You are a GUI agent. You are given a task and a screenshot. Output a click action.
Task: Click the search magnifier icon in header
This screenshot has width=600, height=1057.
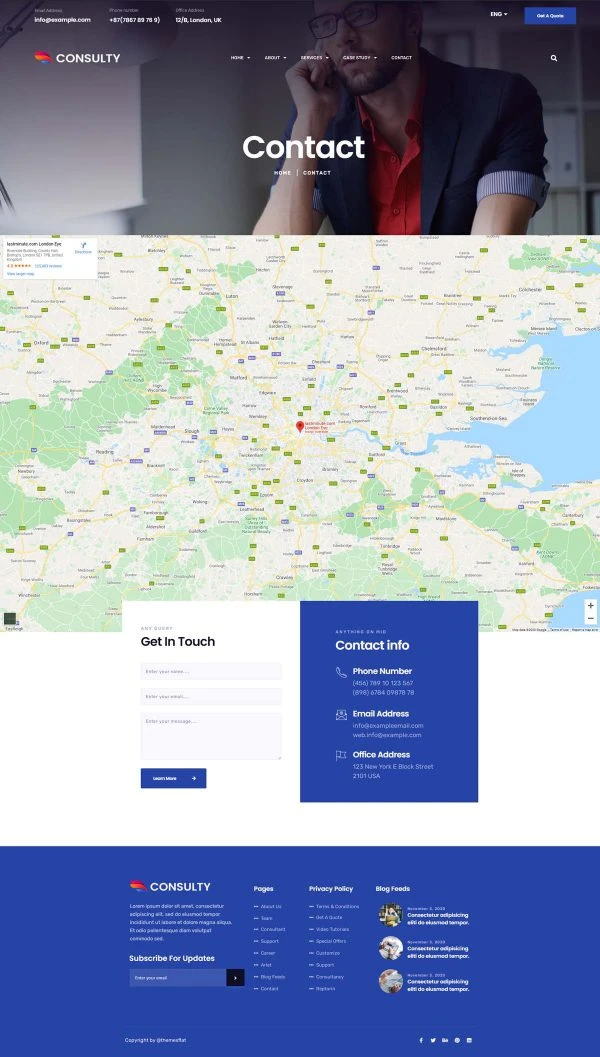tap(554, 58)
